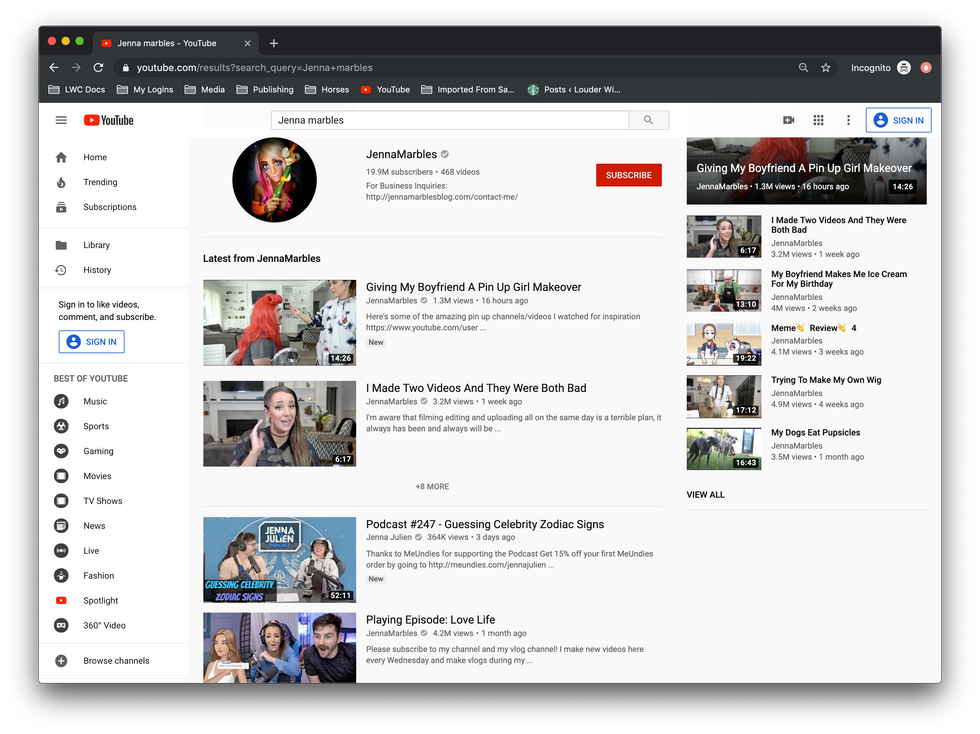
Task: Open 'My Dogs Eat Pupsicles' thumbnail
Action: point(724,449)
